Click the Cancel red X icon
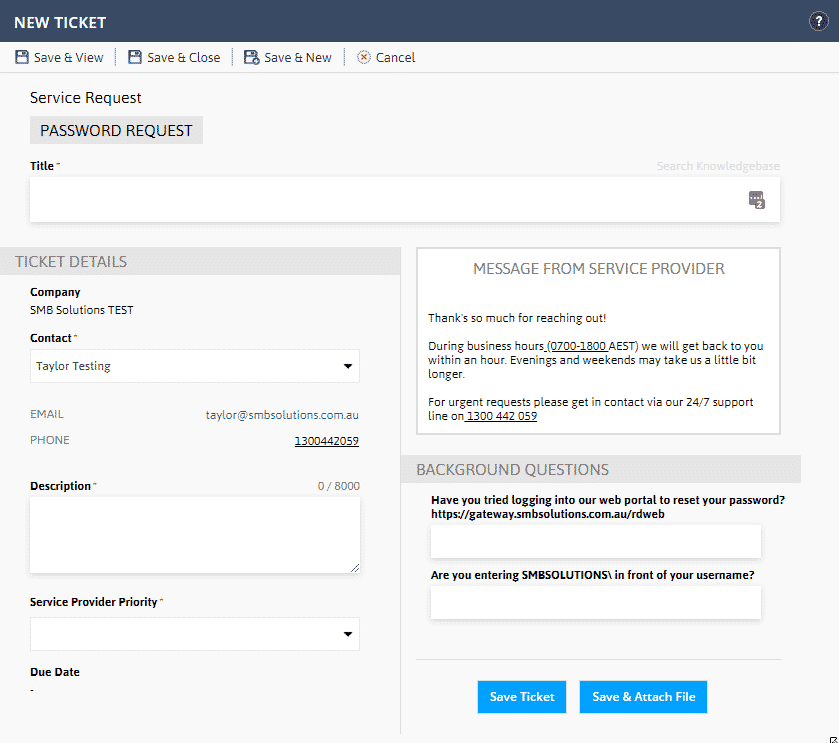Viewport: 839px width, 743px height. pyautogui.click(x=364, y=57)
